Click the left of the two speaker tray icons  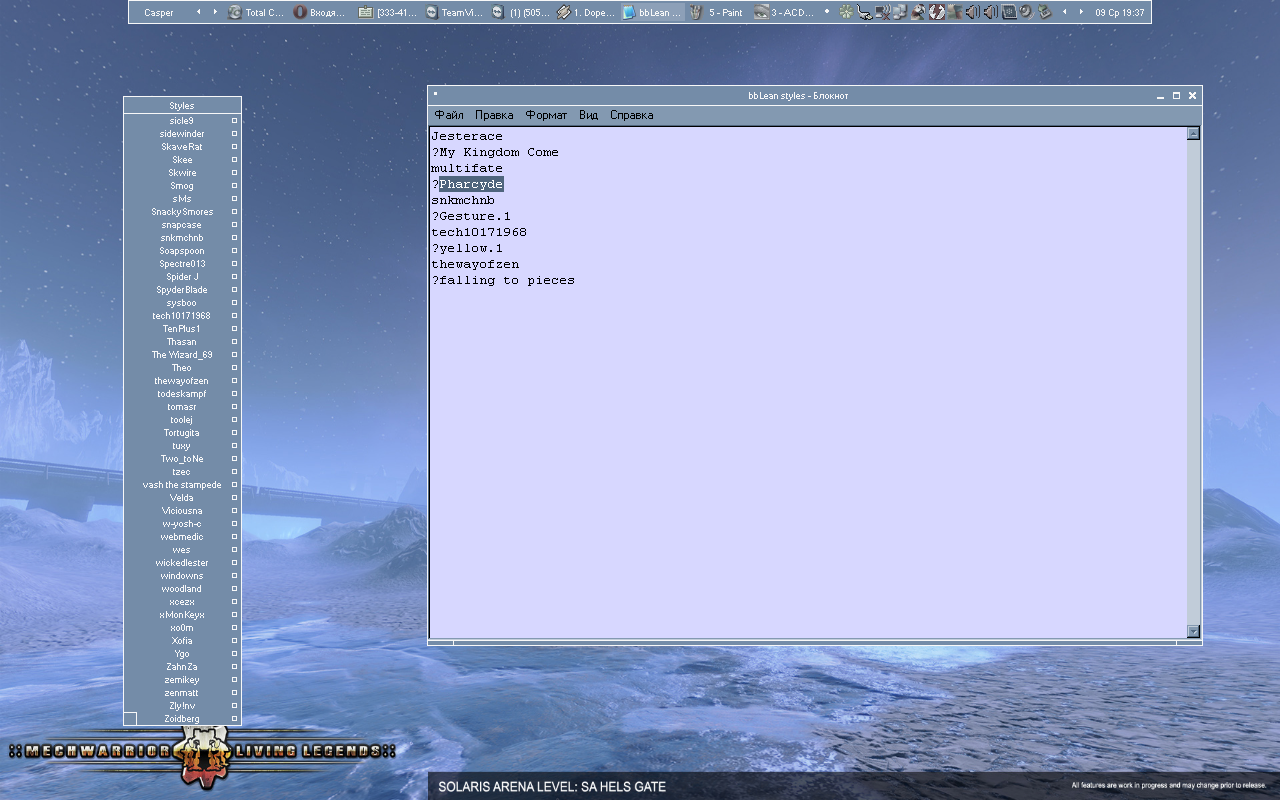[x=972, y=12]
